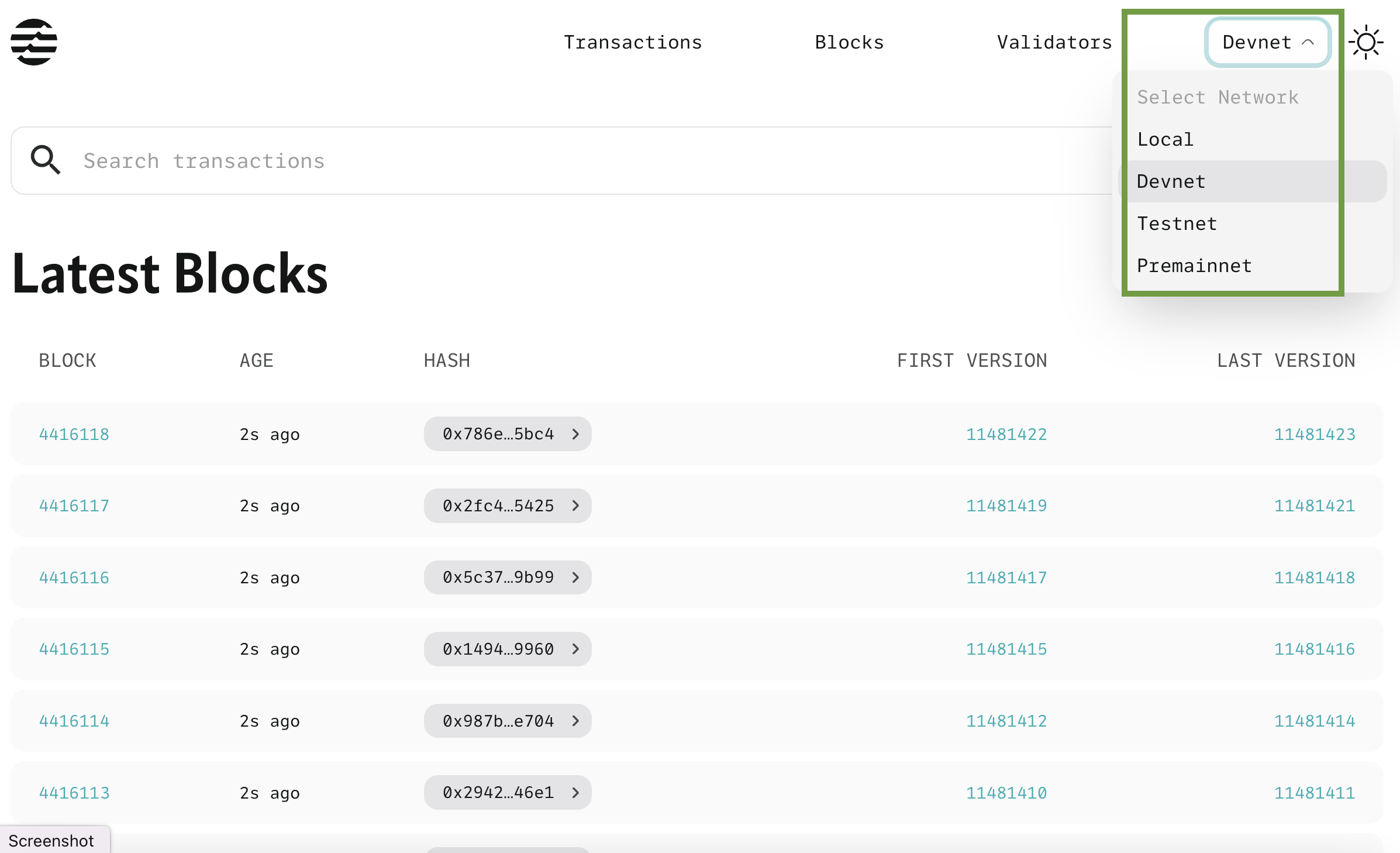The image size is (1400, 853).
Task: Keep Devnet selected in the network list
Action: pyautogui.click(x=1171, y=181)
